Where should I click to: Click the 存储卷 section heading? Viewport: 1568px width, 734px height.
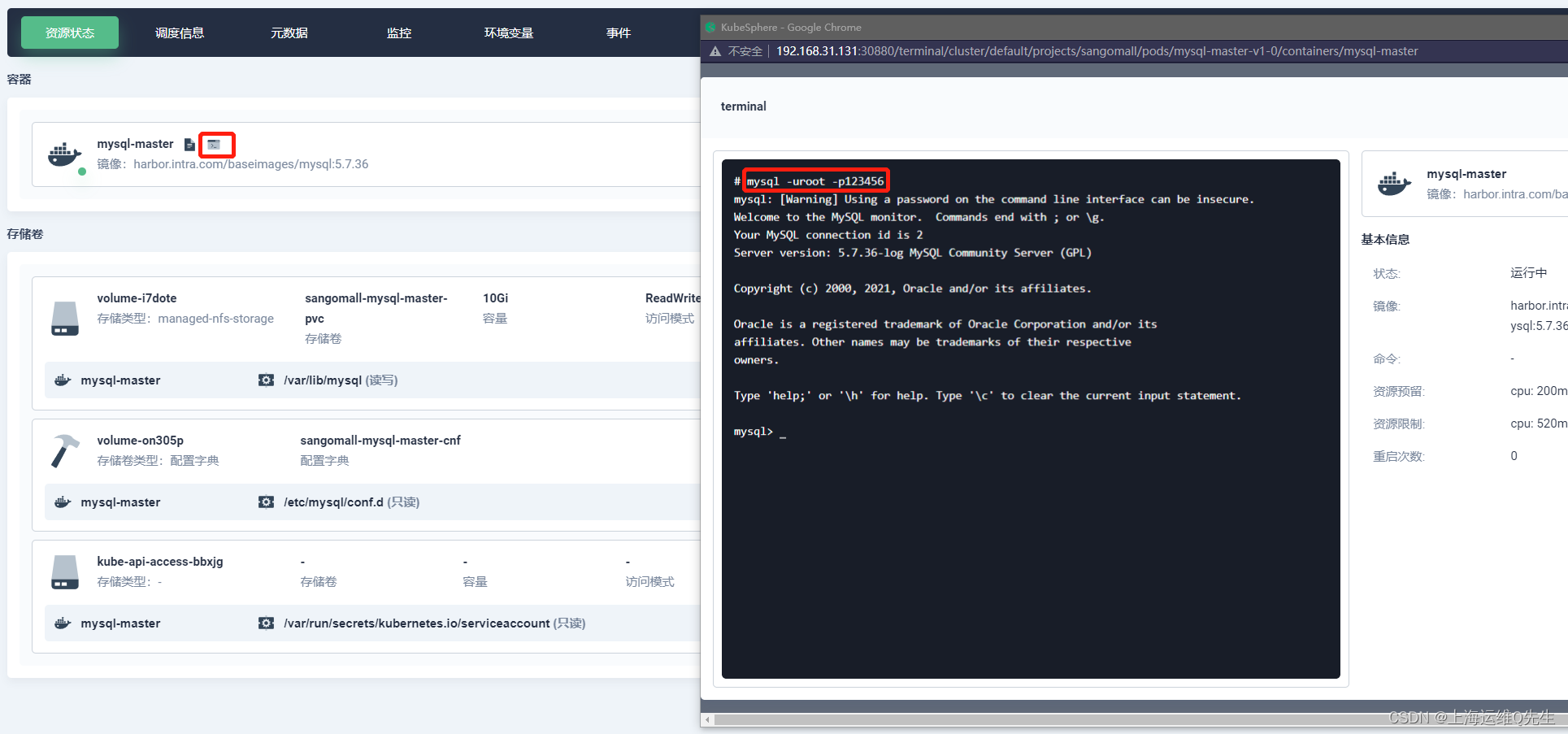pyautogui.click(x=25, y=234)
